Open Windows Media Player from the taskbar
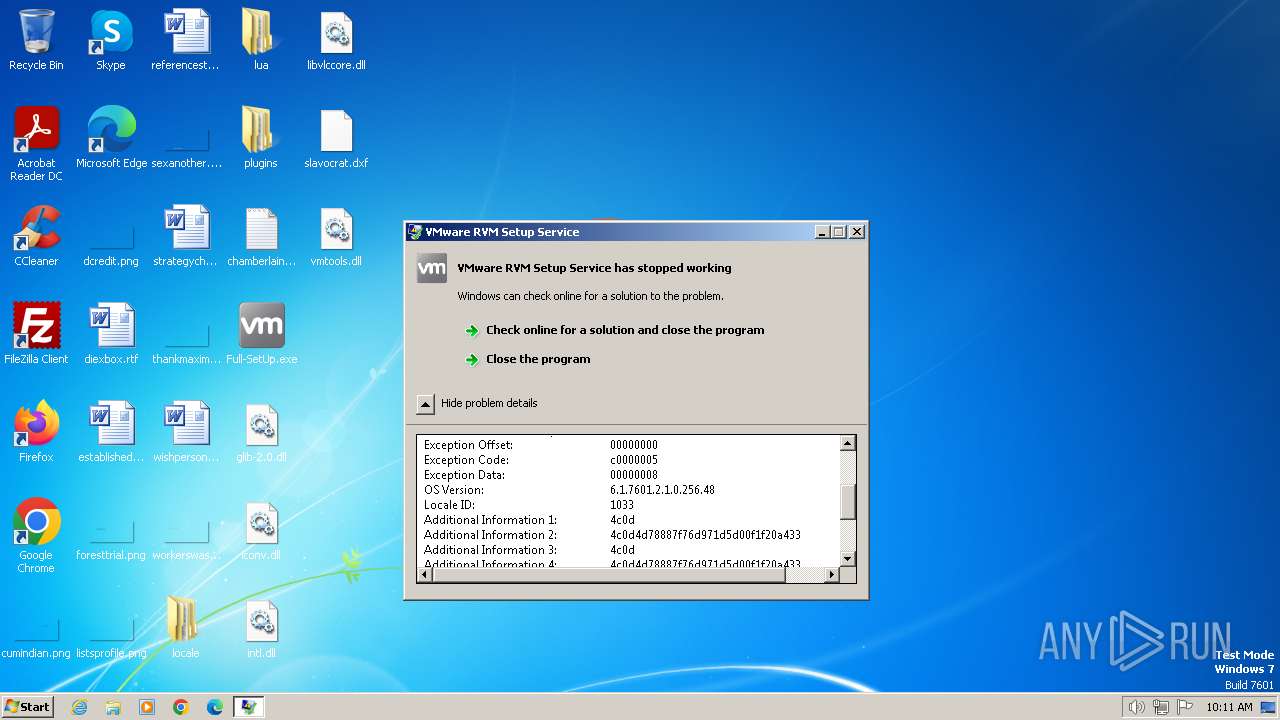Image resolution: width=1280 pixels, height=720 pixels. click(x=147, y=707)
